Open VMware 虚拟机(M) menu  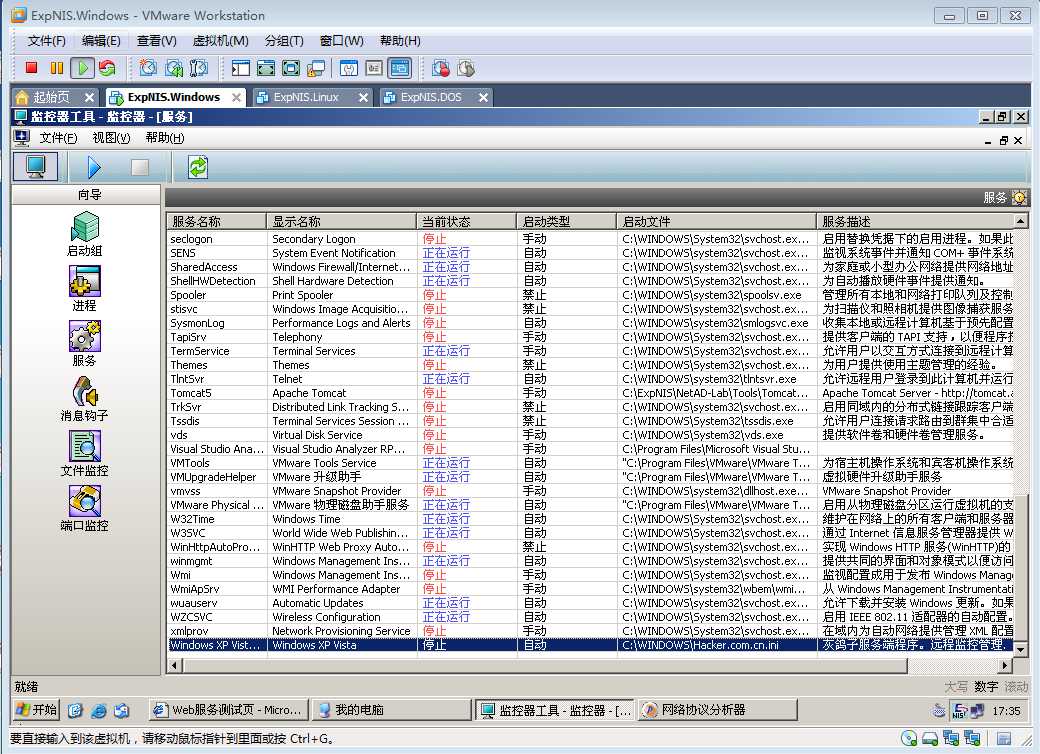tap(220, 41)
